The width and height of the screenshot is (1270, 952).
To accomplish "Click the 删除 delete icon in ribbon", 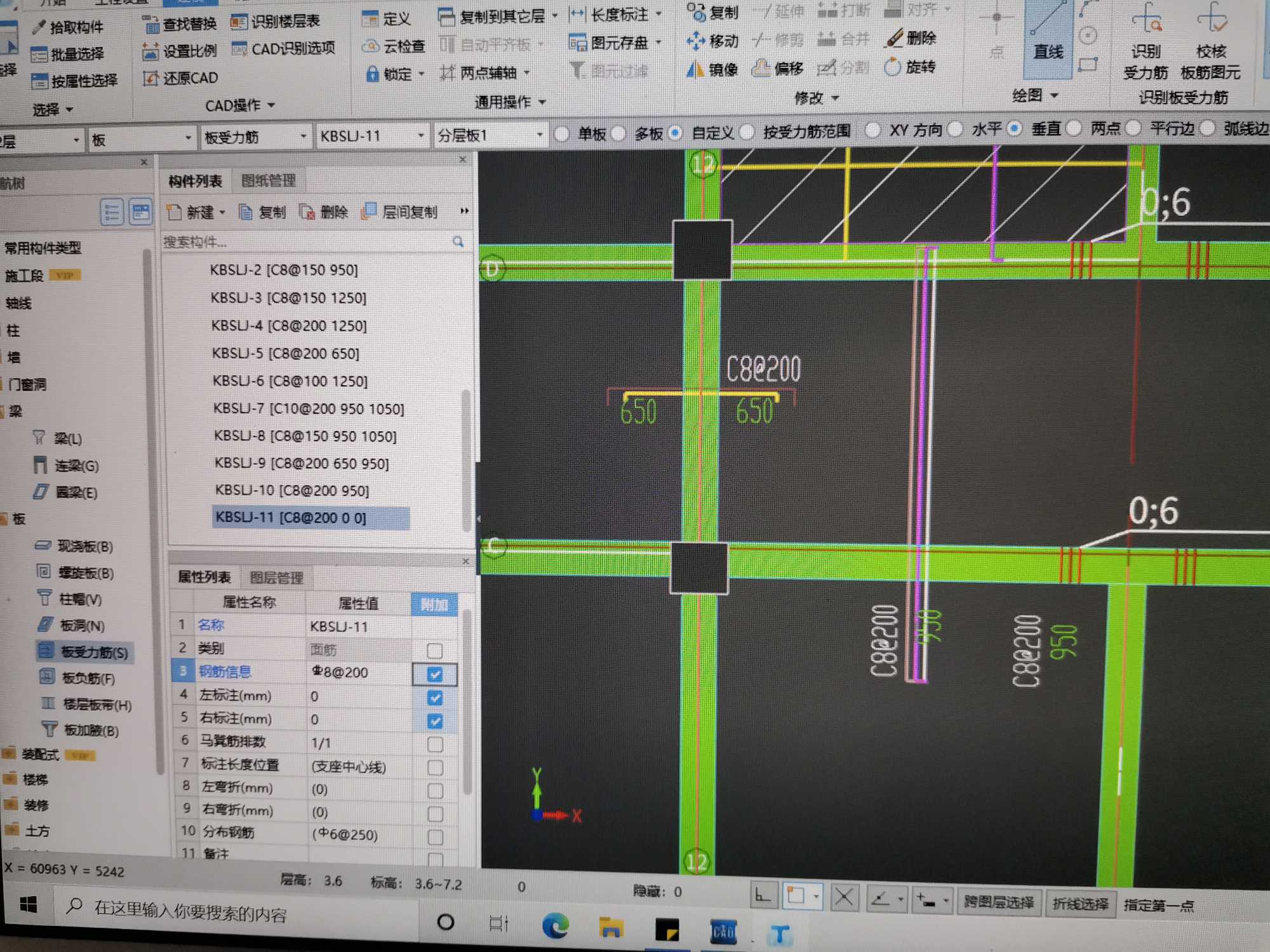I will coord(895,38).
